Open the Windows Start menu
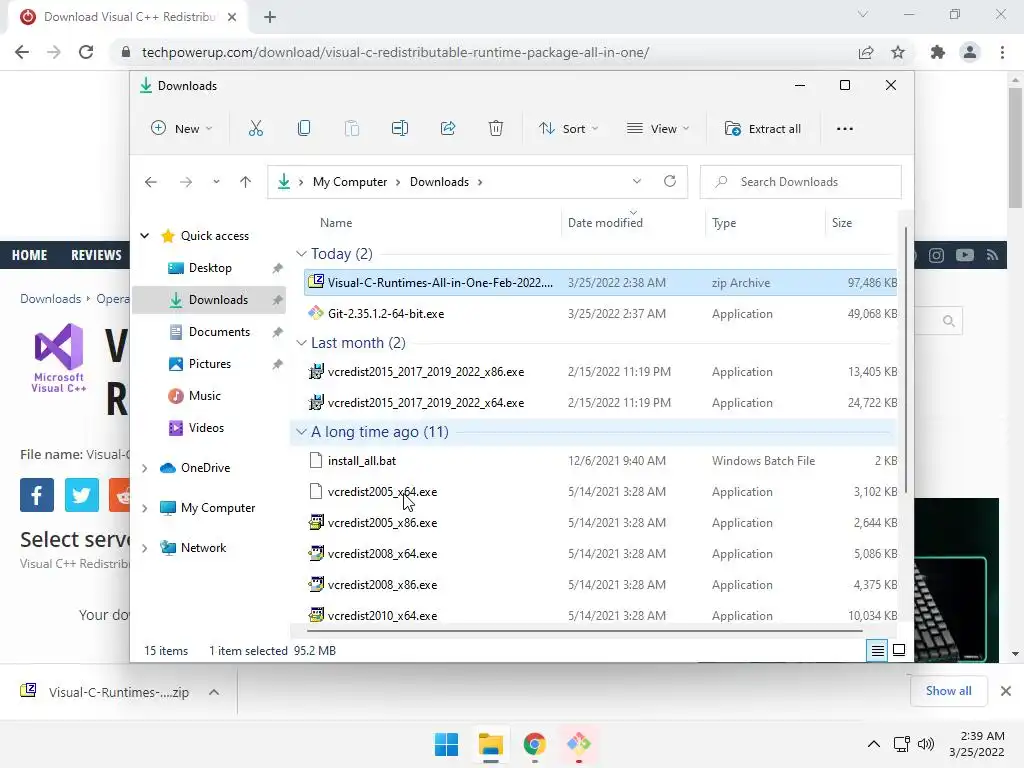Viewport: 1024px width, 768px height. (x=447, y=744)
